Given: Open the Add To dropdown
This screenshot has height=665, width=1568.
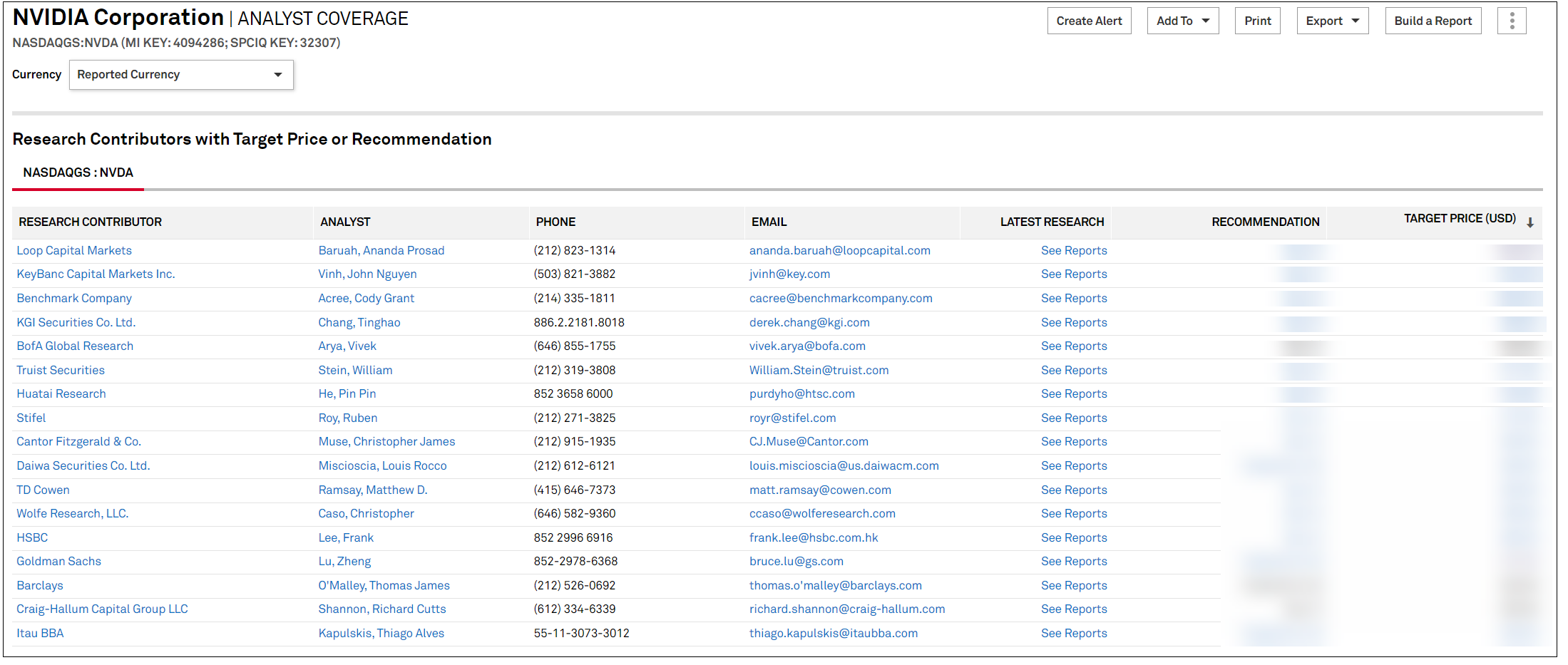Looking at the screenshot, I should click(x=1182, y=21).
